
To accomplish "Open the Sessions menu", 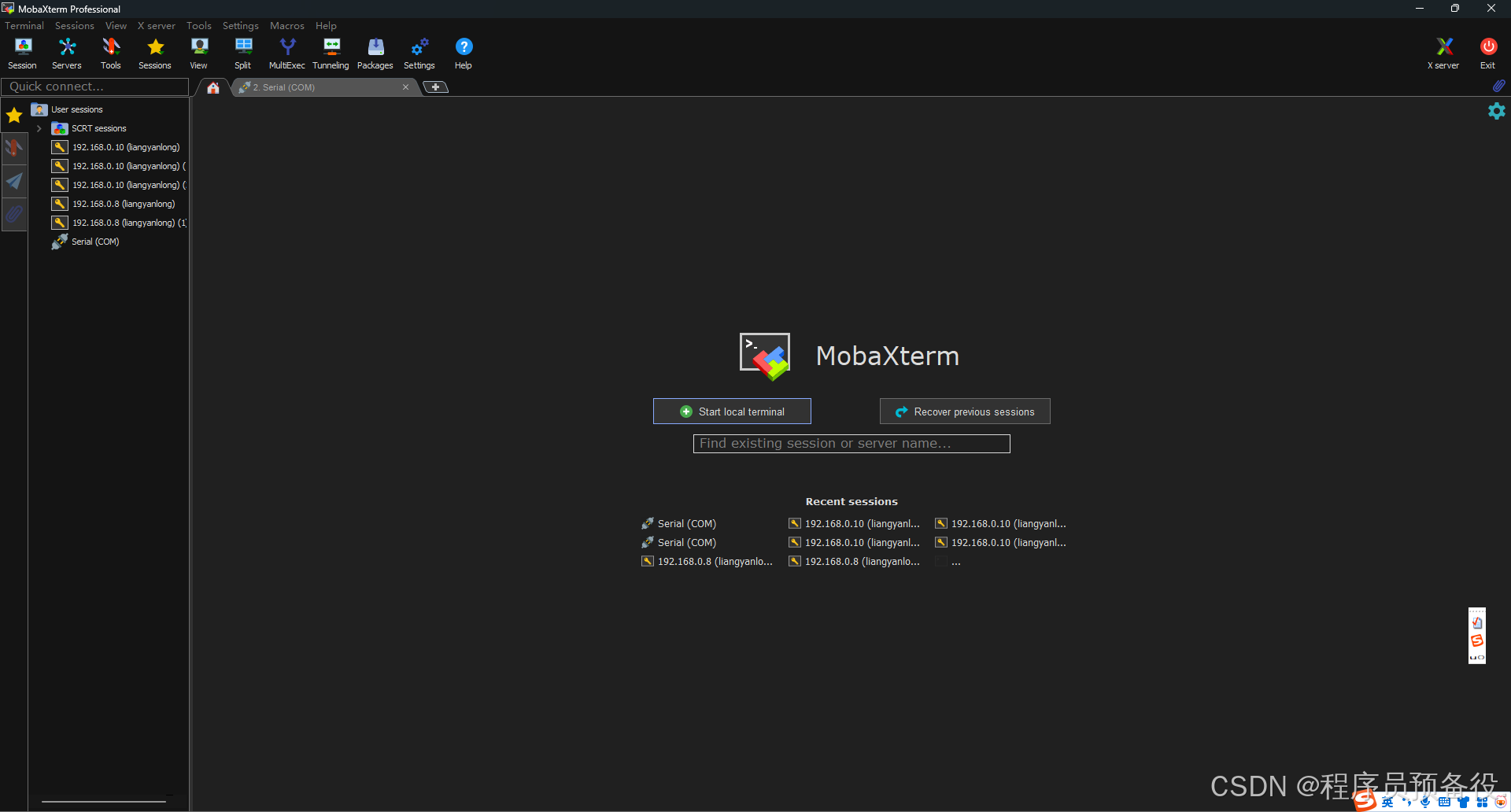I will pyautogui.click(x=75, y=26).
